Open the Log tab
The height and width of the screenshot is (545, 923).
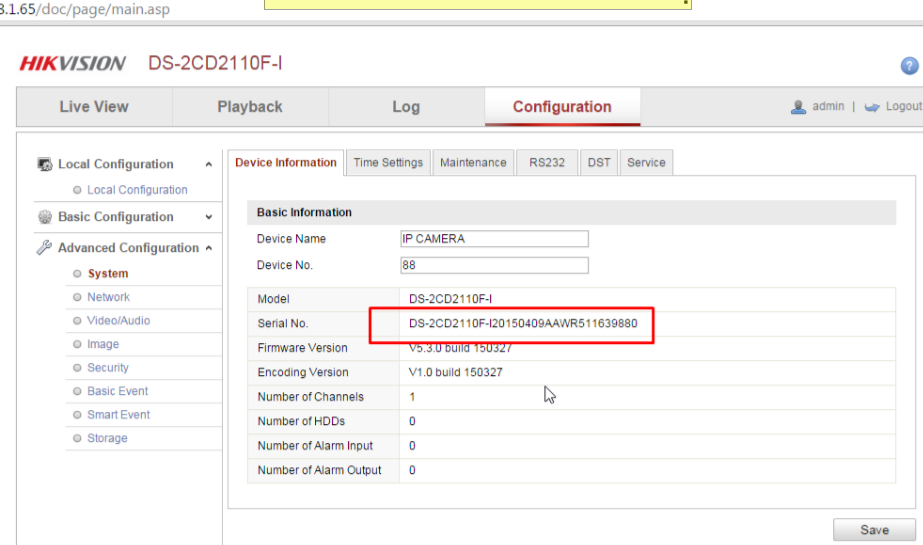406,107
